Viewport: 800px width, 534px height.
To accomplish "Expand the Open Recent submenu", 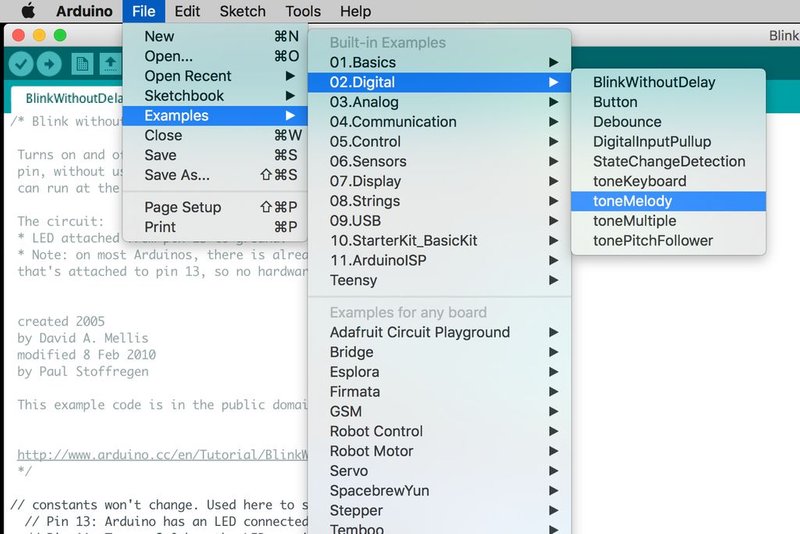I will coord(215,76).
